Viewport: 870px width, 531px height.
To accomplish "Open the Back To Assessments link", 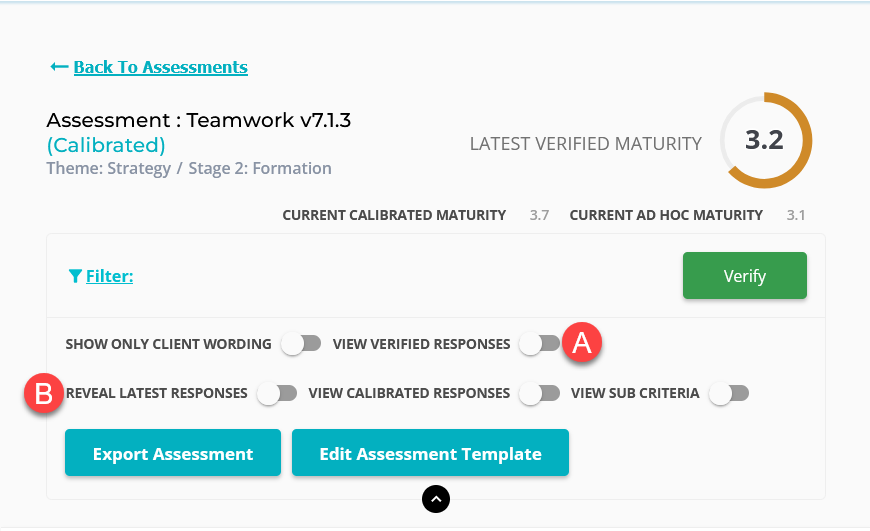I will (x=160, y=67).
